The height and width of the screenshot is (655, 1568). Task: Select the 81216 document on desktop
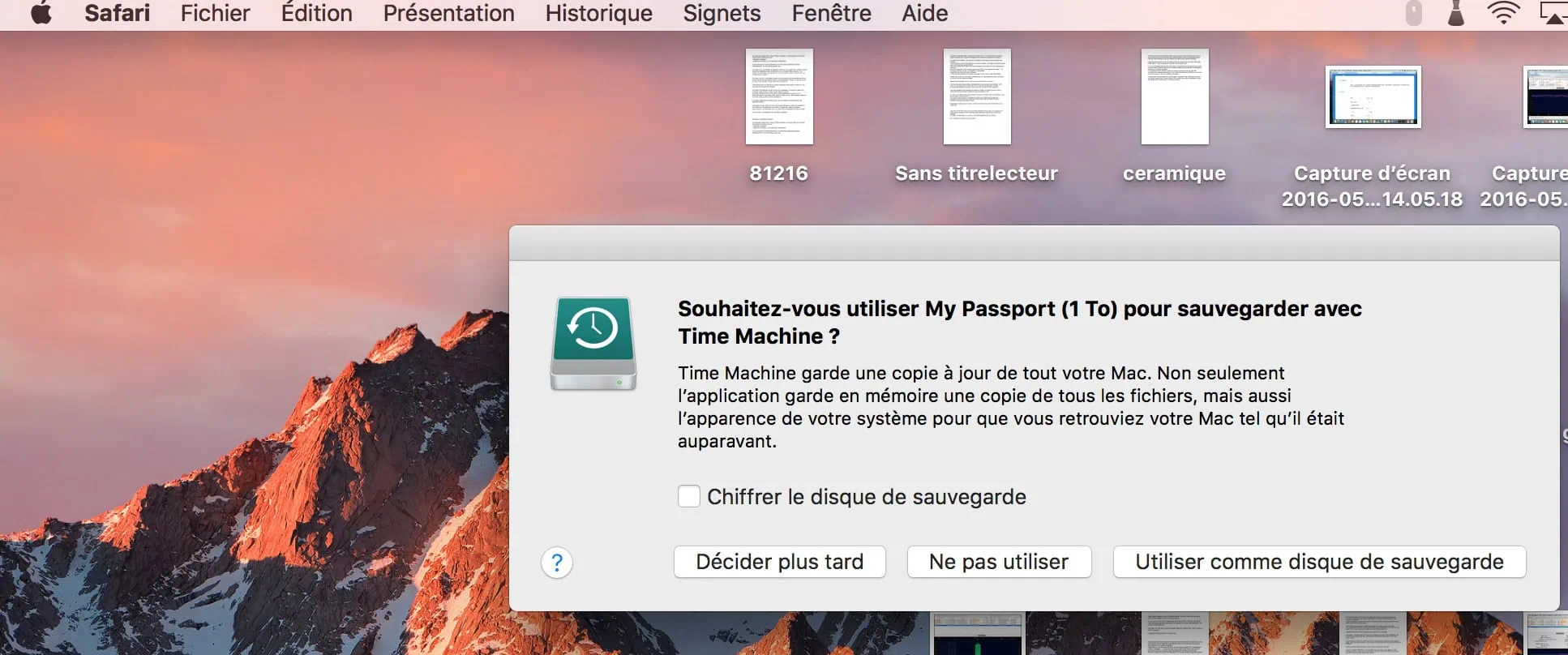pos(779,97)
